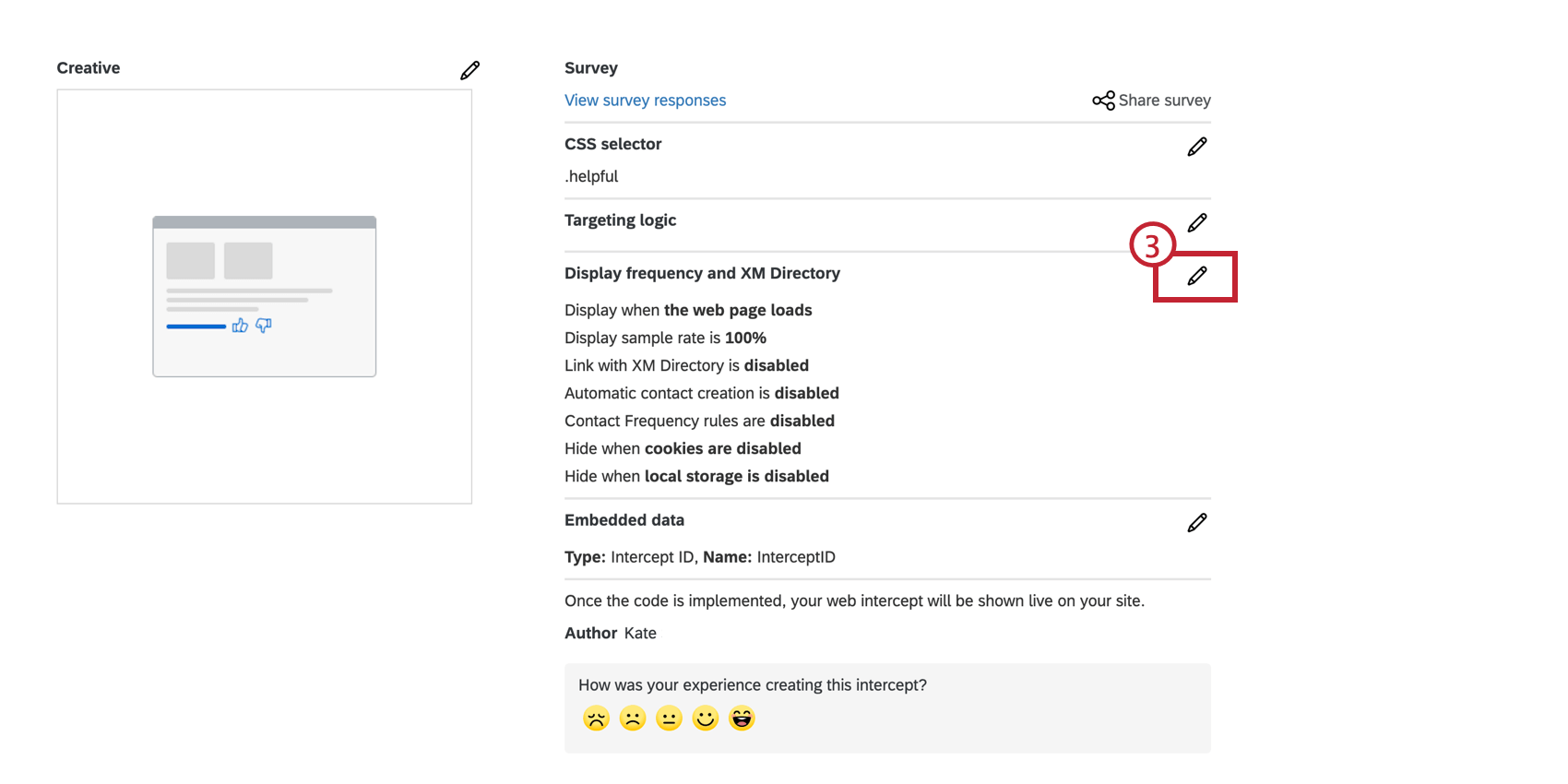Edit Display frequency and XM Directory settings
Image resolution: width=1568 pixels, height=784 pixels.
1196,277
